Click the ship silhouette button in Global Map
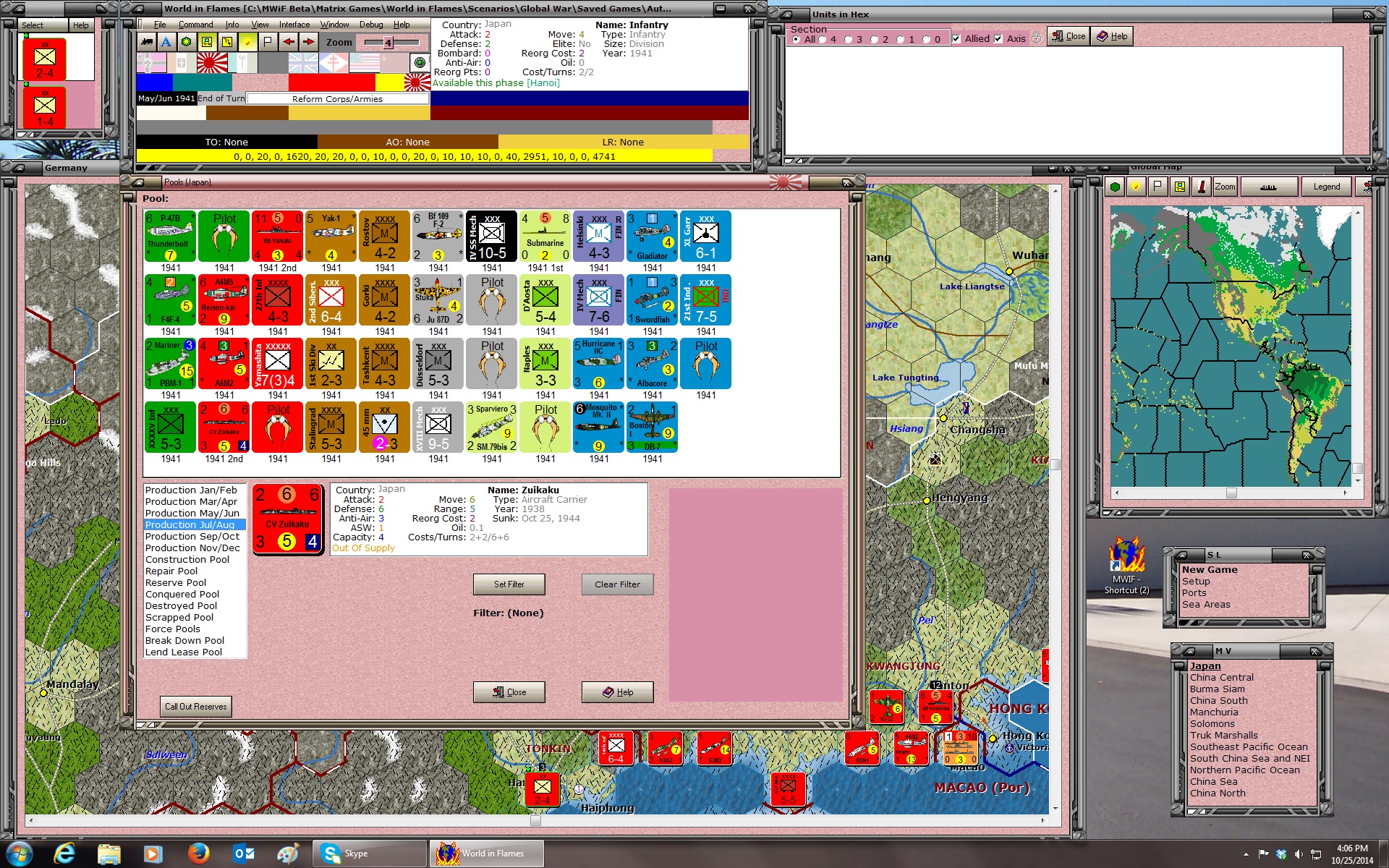 (x=1268, y=187)
